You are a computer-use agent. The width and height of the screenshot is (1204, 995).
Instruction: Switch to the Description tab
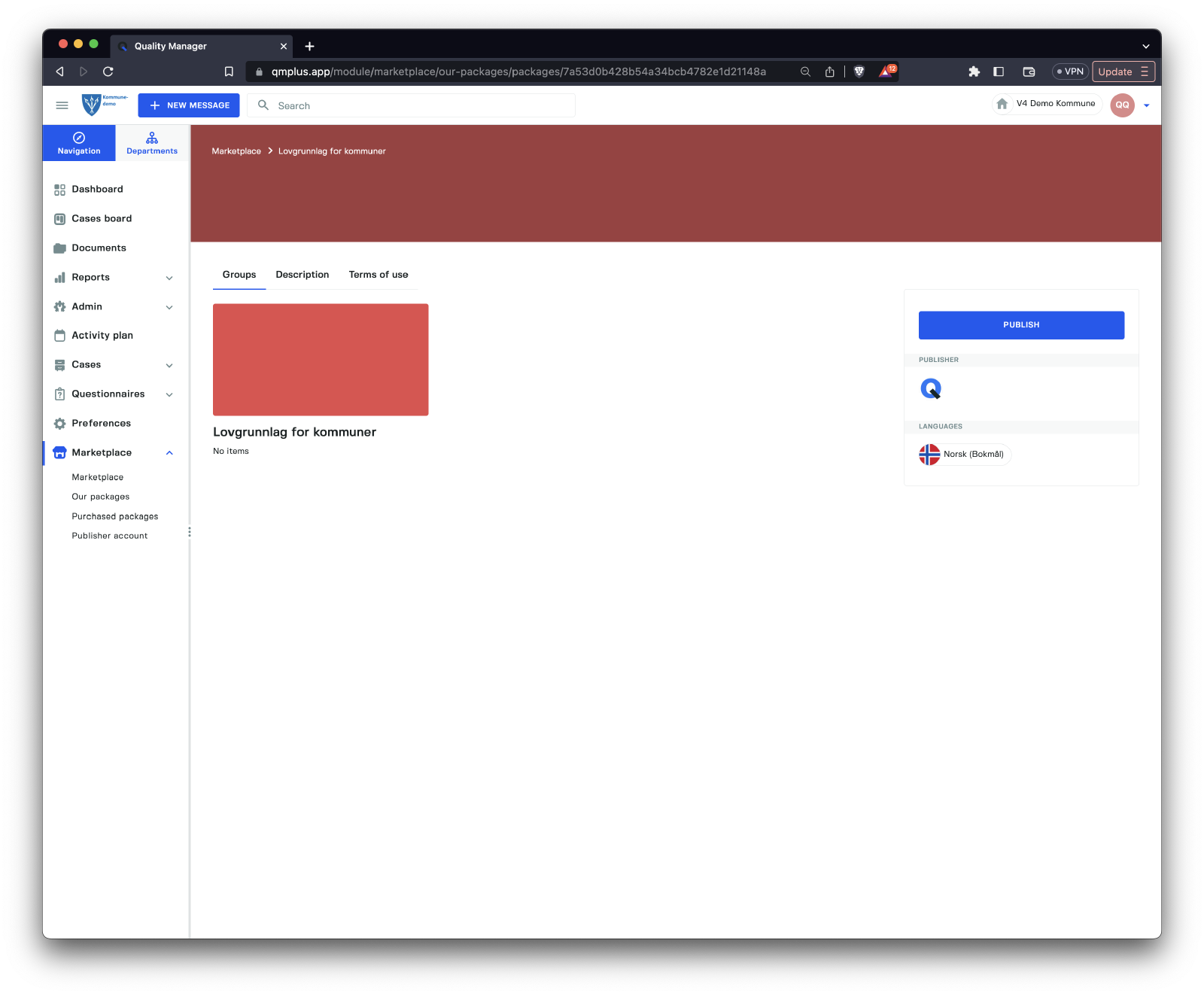[302, 275]
